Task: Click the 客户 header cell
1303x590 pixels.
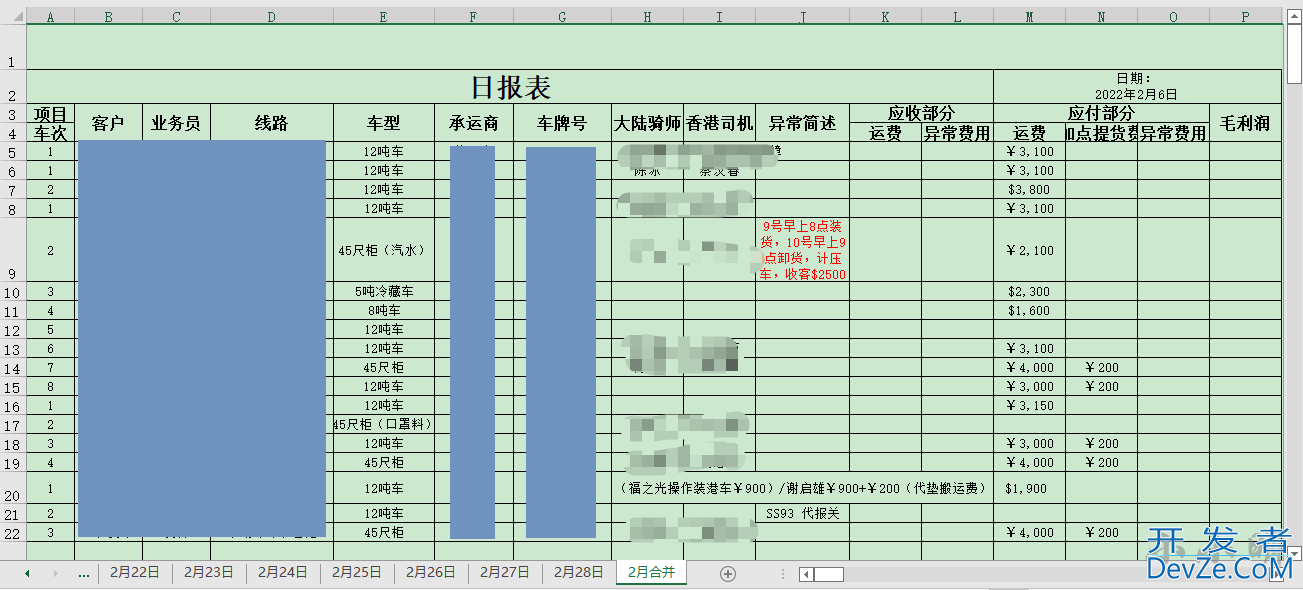Action: pos(108,123)
